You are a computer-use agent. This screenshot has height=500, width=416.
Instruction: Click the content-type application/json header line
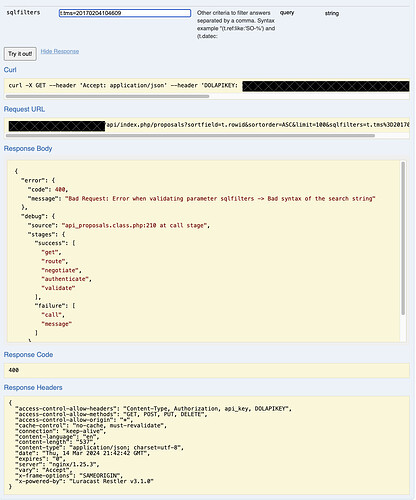(99, 448)
